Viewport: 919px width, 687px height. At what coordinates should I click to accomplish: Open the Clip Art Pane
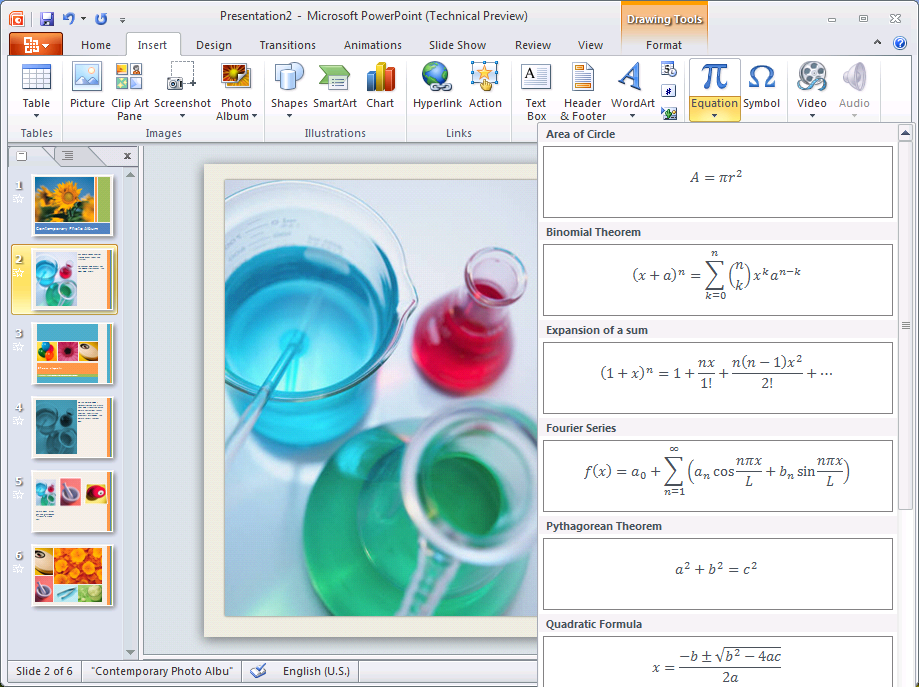pos(130,91)
